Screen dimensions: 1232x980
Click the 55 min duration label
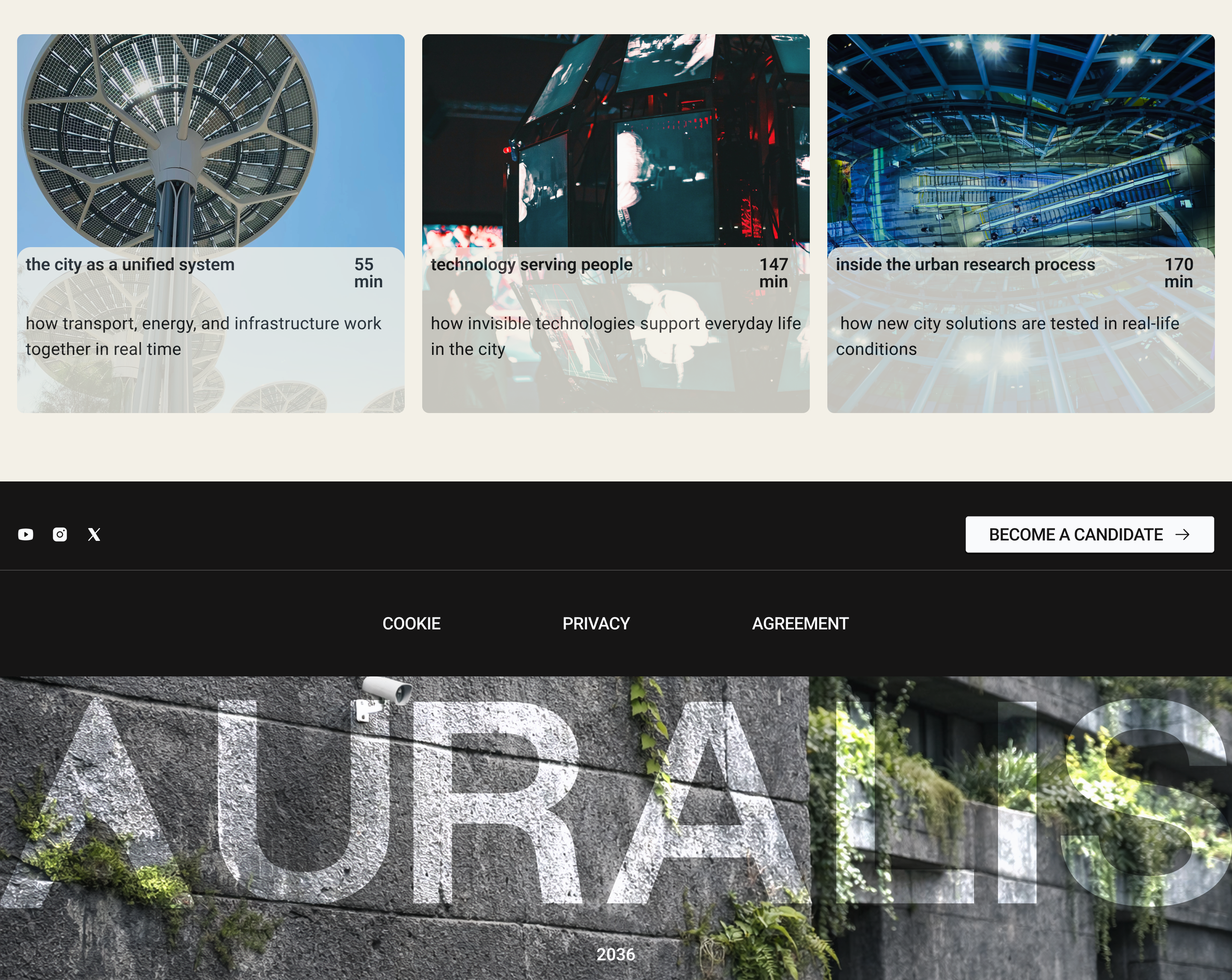point(369,273)
